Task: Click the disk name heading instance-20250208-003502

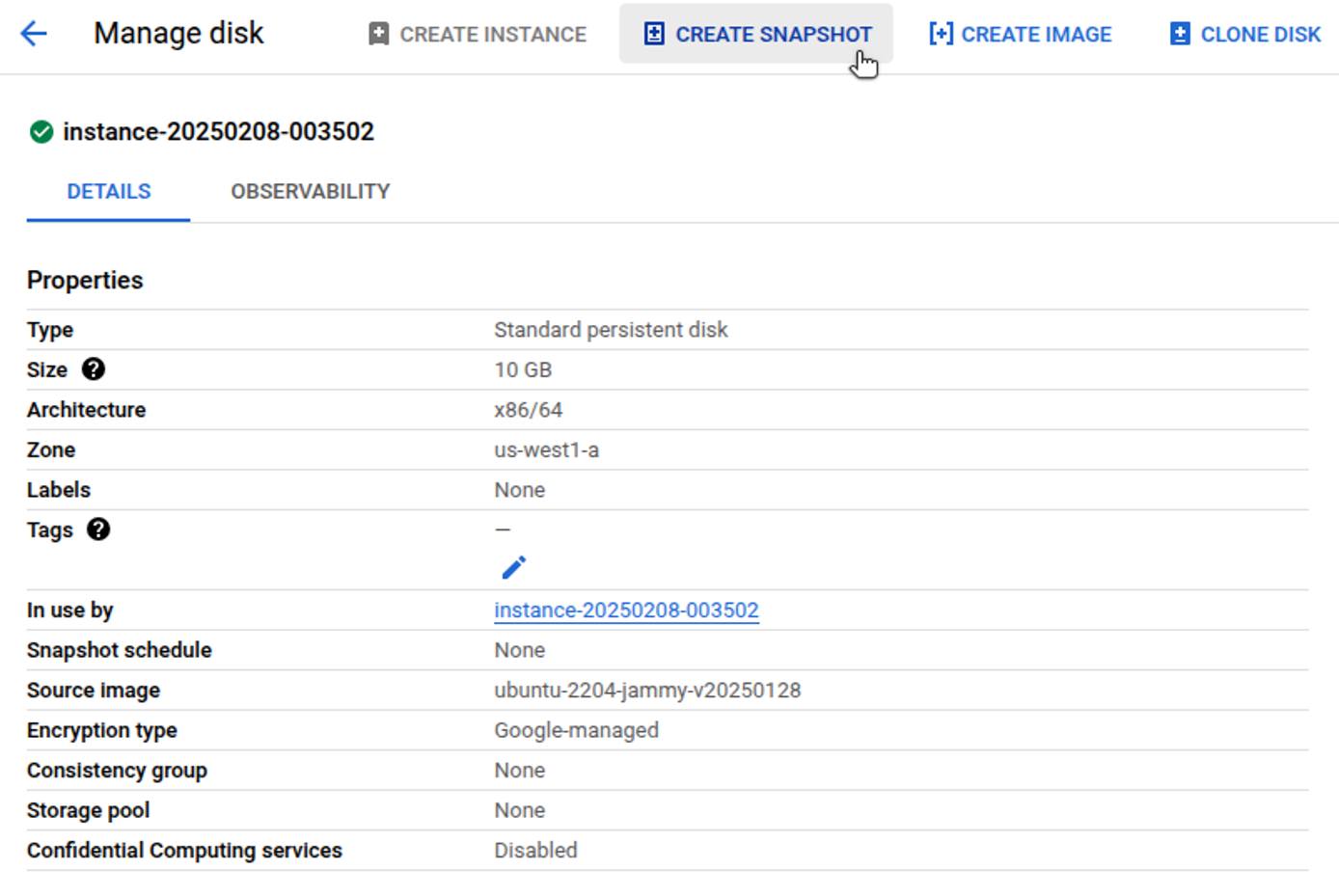Action: (x=219, y=131)
